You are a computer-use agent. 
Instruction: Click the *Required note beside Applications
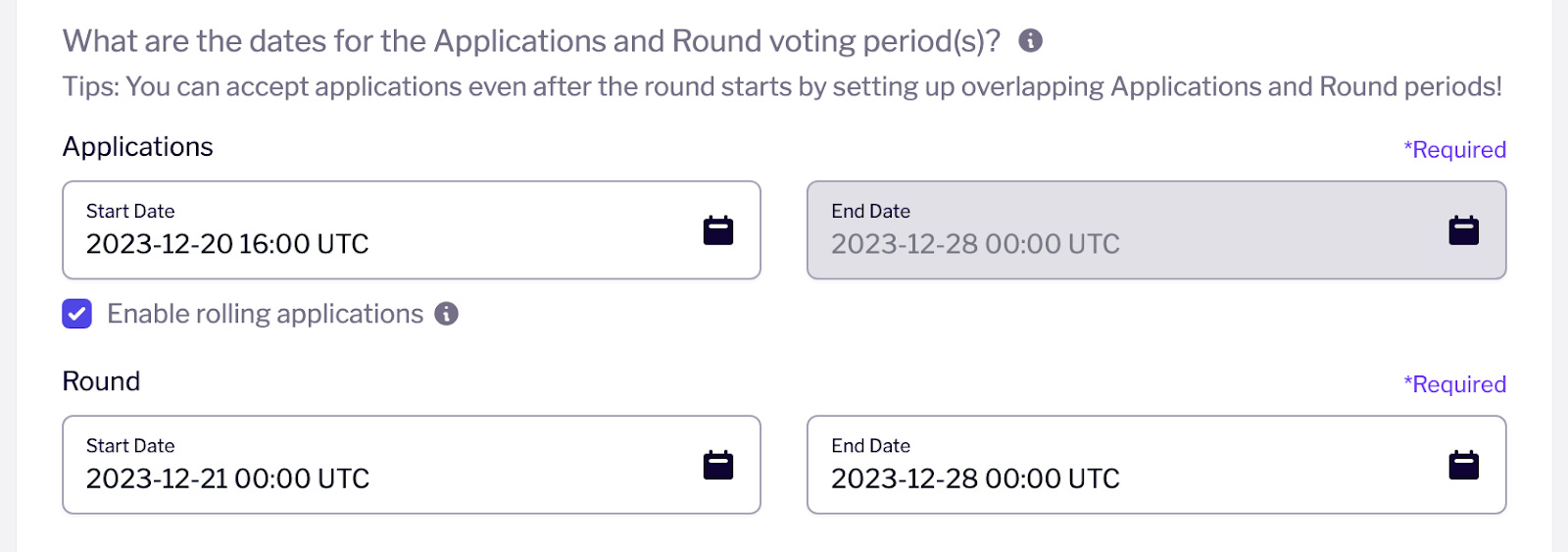(1454, 150)
